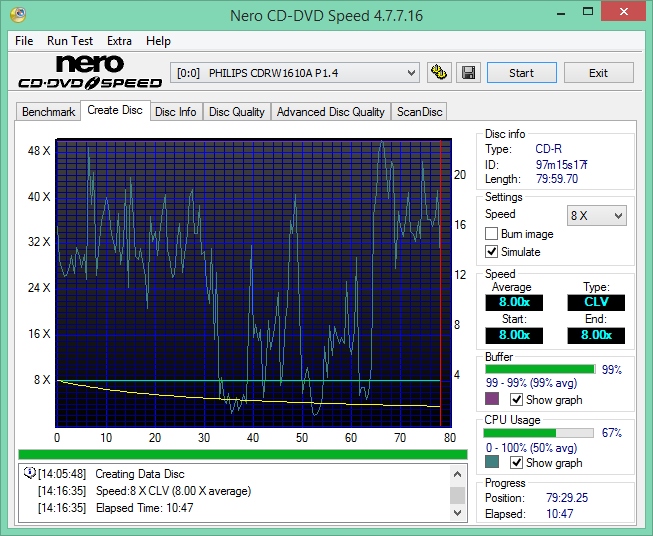
Task: Click the clock icon in the log
Action: [29, 474]
